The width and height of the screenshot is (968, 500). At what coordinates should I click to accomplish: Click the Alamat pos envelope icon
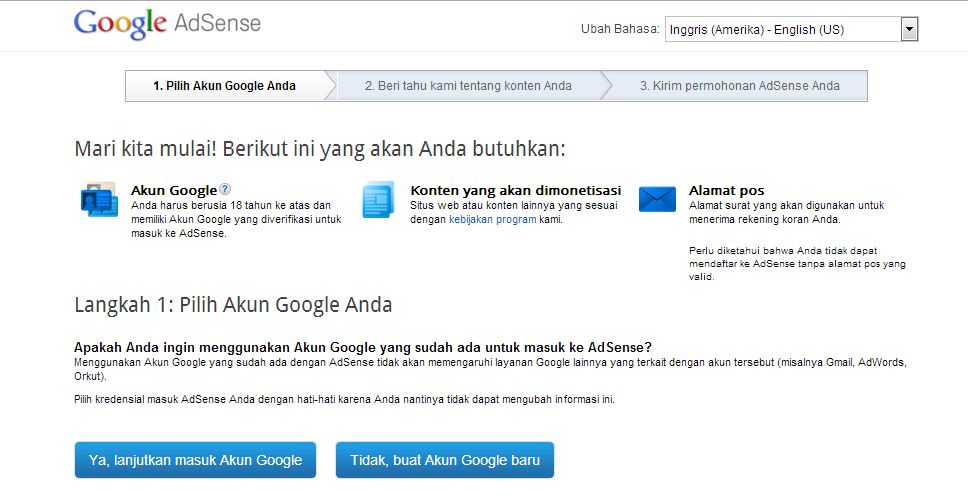657,199
